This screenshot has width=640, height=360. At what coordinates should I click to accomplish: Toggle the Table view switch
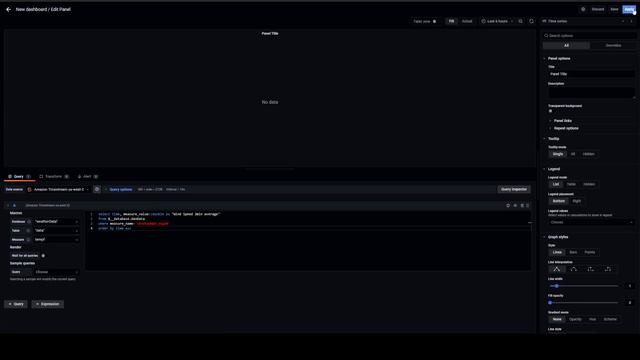point(434,21)
